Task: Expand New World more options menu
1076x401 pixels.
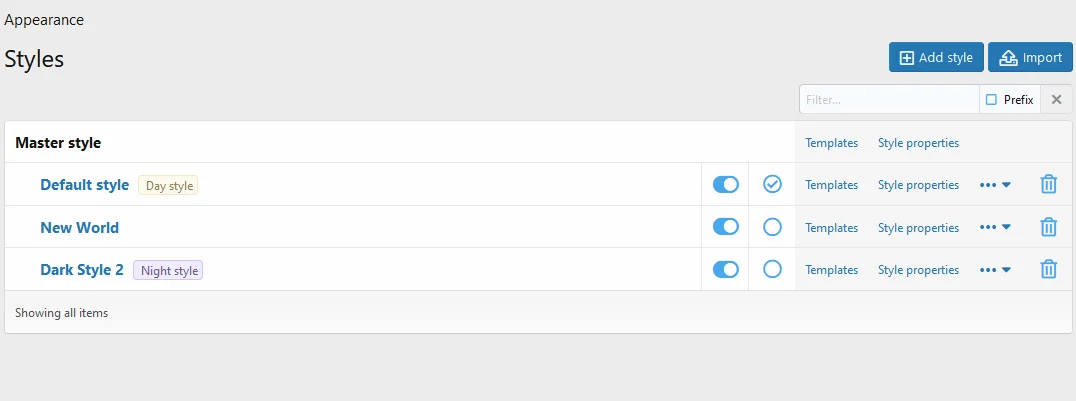Action: coord(995,228)
